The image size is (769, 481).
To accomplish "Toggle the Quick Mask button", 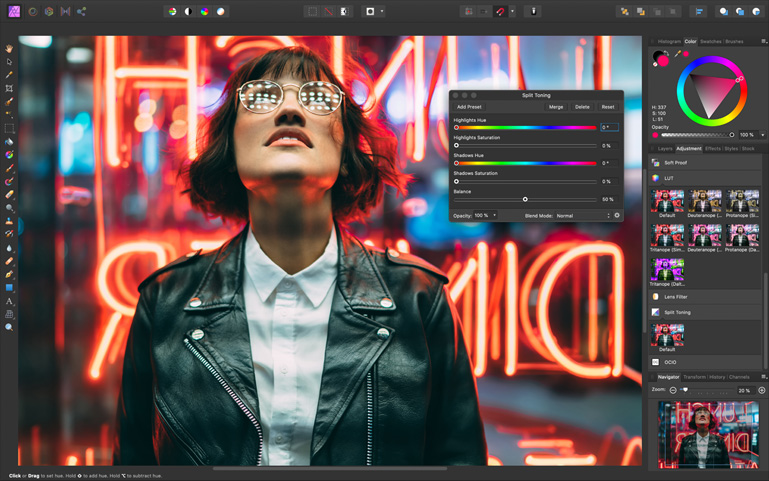I will pos(370,11).
